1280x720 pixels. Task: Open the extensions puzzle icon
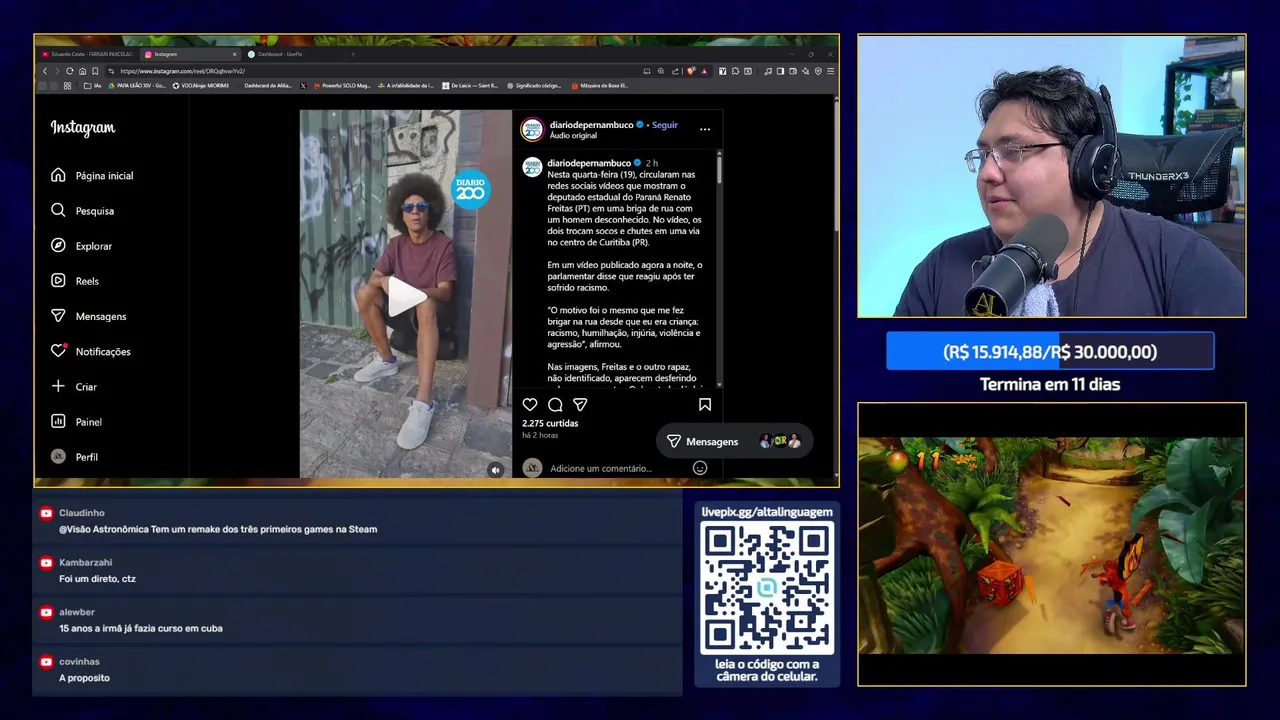pyautogui.click(x=735, y=71)
